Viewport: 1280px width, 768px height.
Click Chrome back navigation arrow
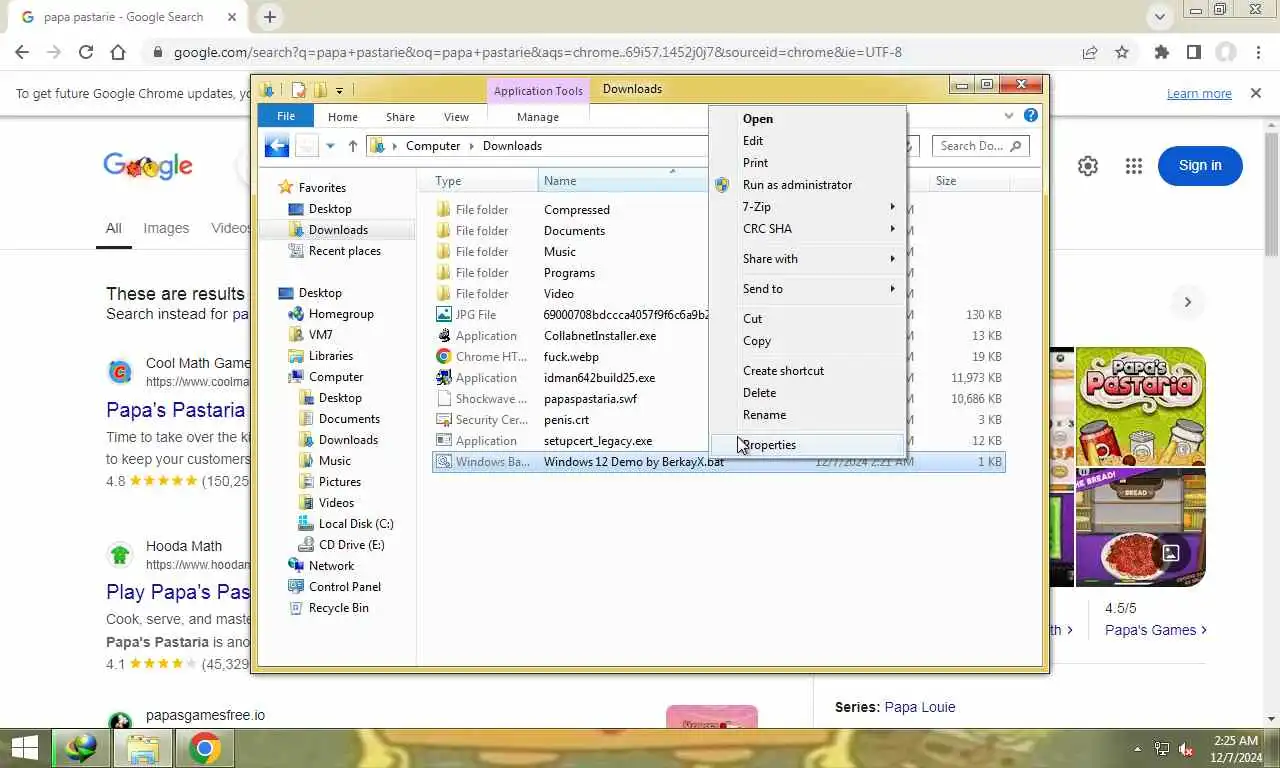tap(22, 52)
